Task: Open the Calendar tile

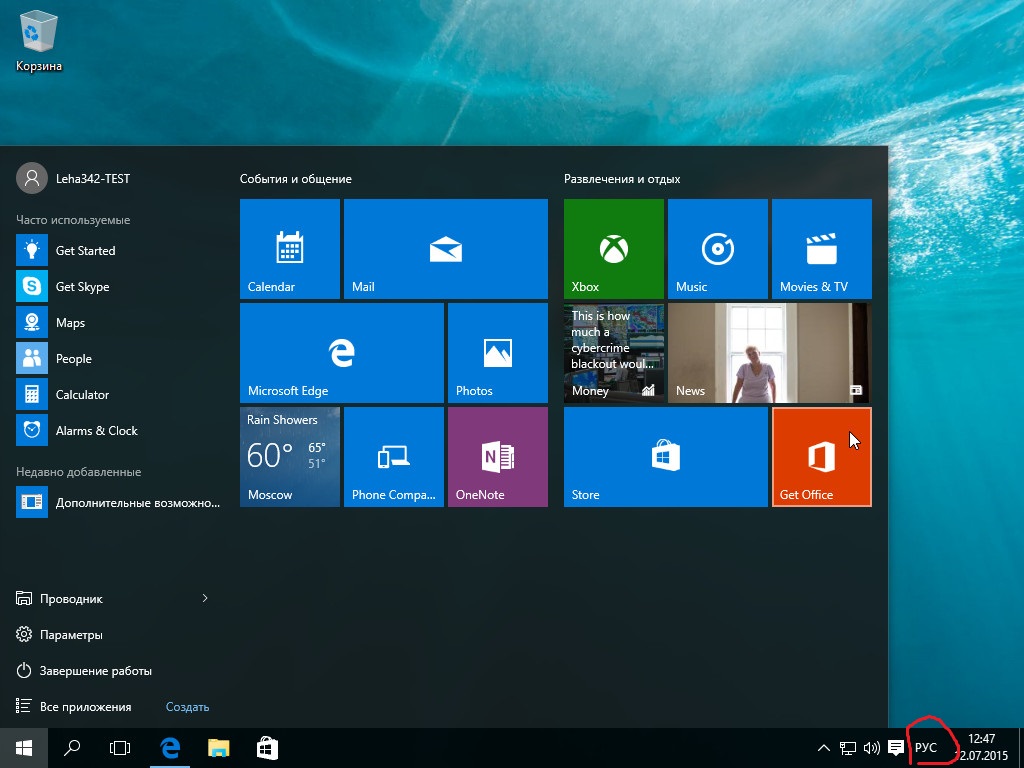Action: (x=290, y=249)
